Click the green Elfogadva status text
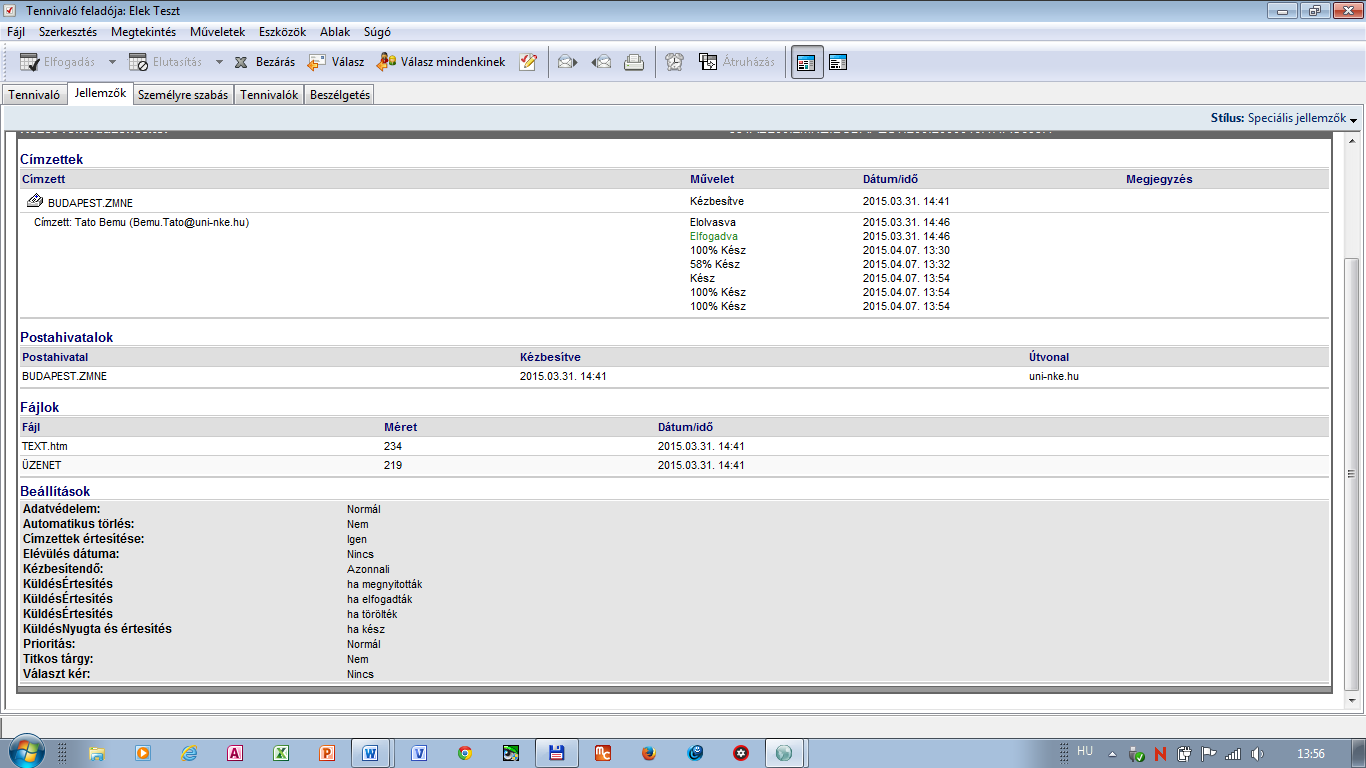The image size is (1366, 768). (714, 237)
